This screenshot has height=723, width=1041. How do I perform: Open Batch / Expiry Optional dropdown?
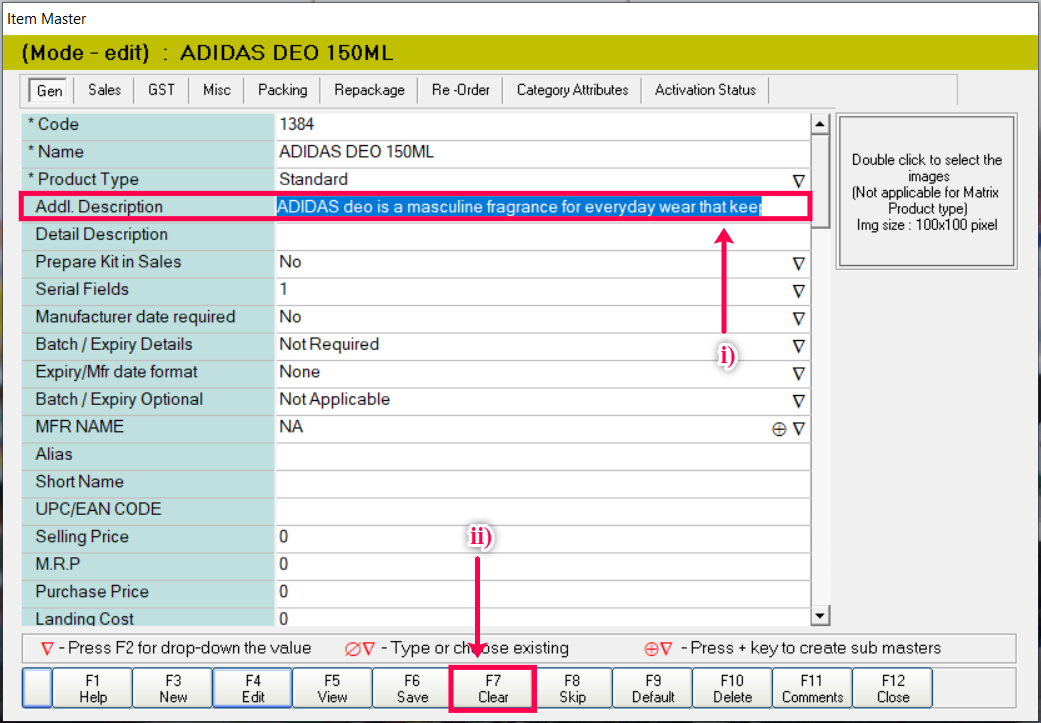click(x=799, y=401)
